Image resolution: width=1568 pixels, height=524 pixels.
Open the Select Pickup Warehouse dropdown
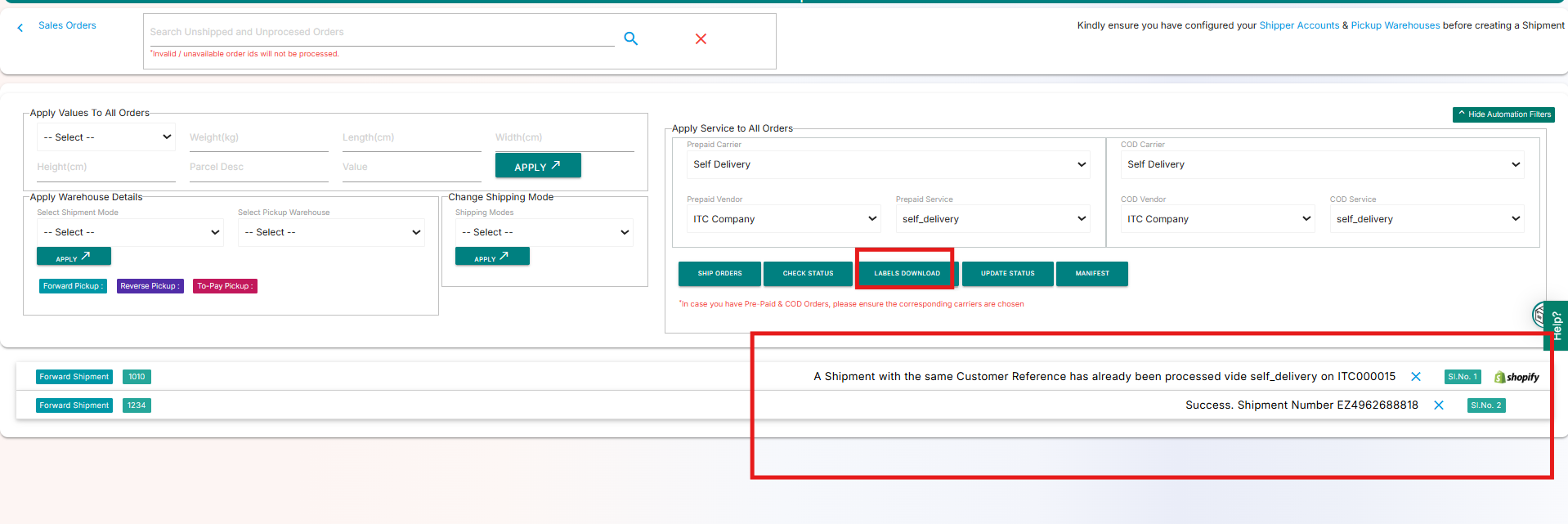pos(331,232)
